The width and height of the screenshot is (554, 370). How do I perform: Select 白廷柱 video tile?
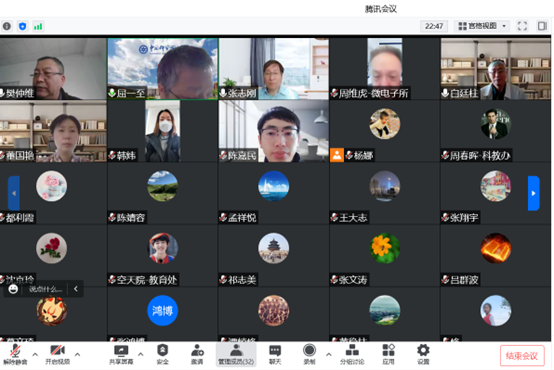point(495,69)
